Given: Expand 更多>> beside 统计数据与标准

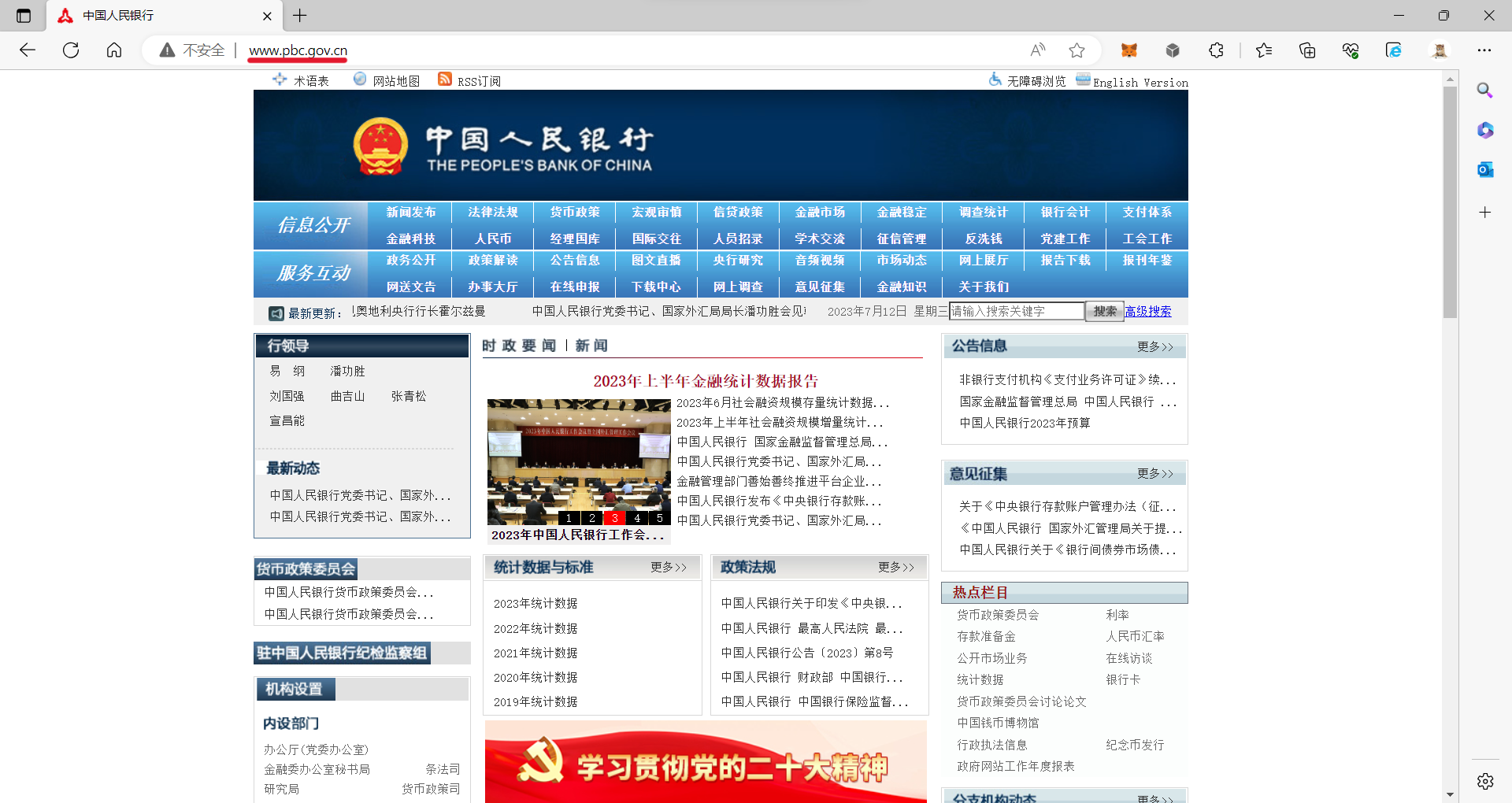Looking at the screenshot, I should point(668,568).
